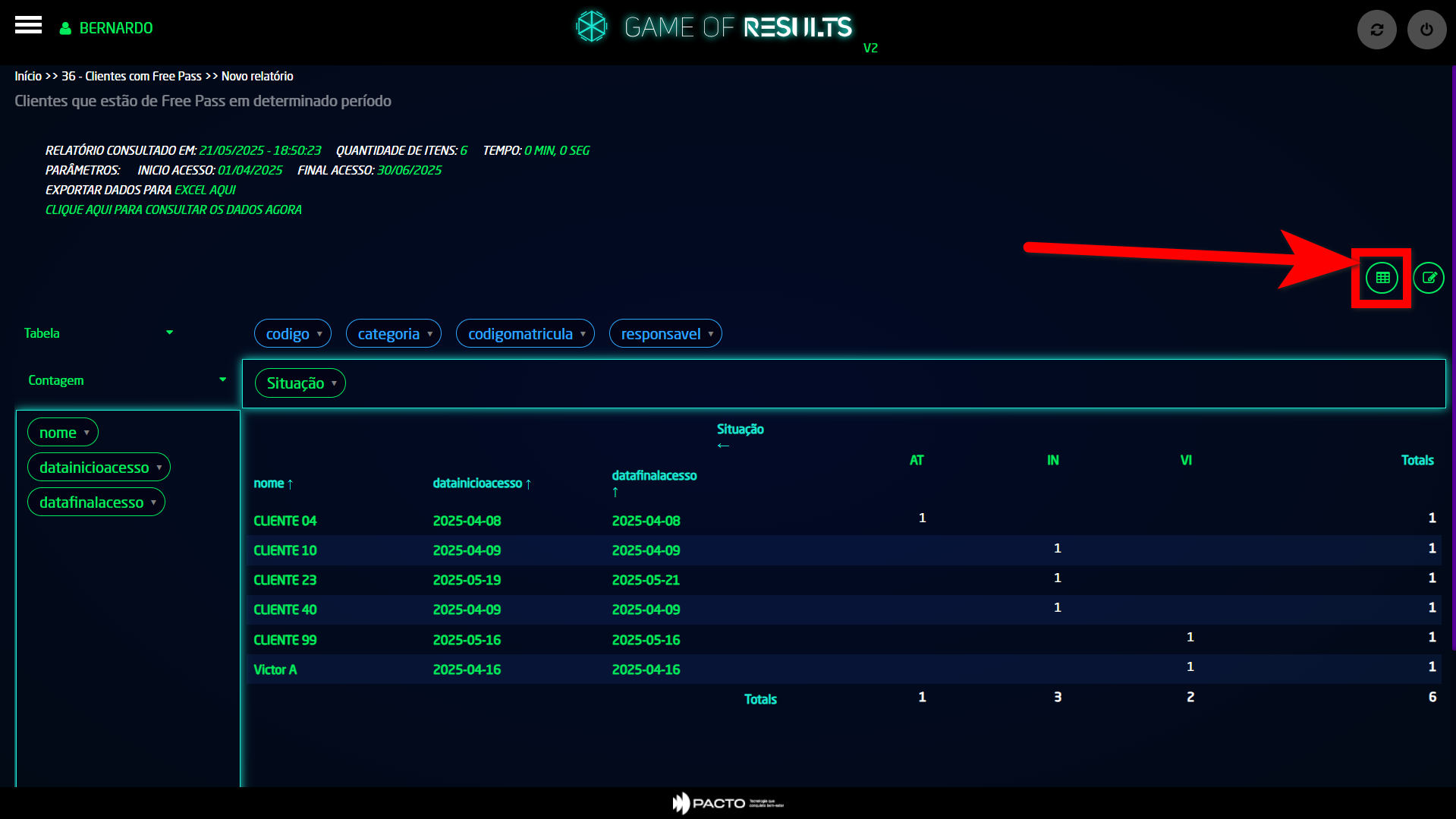Open the hamburger main menu
The image size is (1456, 819).
[x=28, y=27]
